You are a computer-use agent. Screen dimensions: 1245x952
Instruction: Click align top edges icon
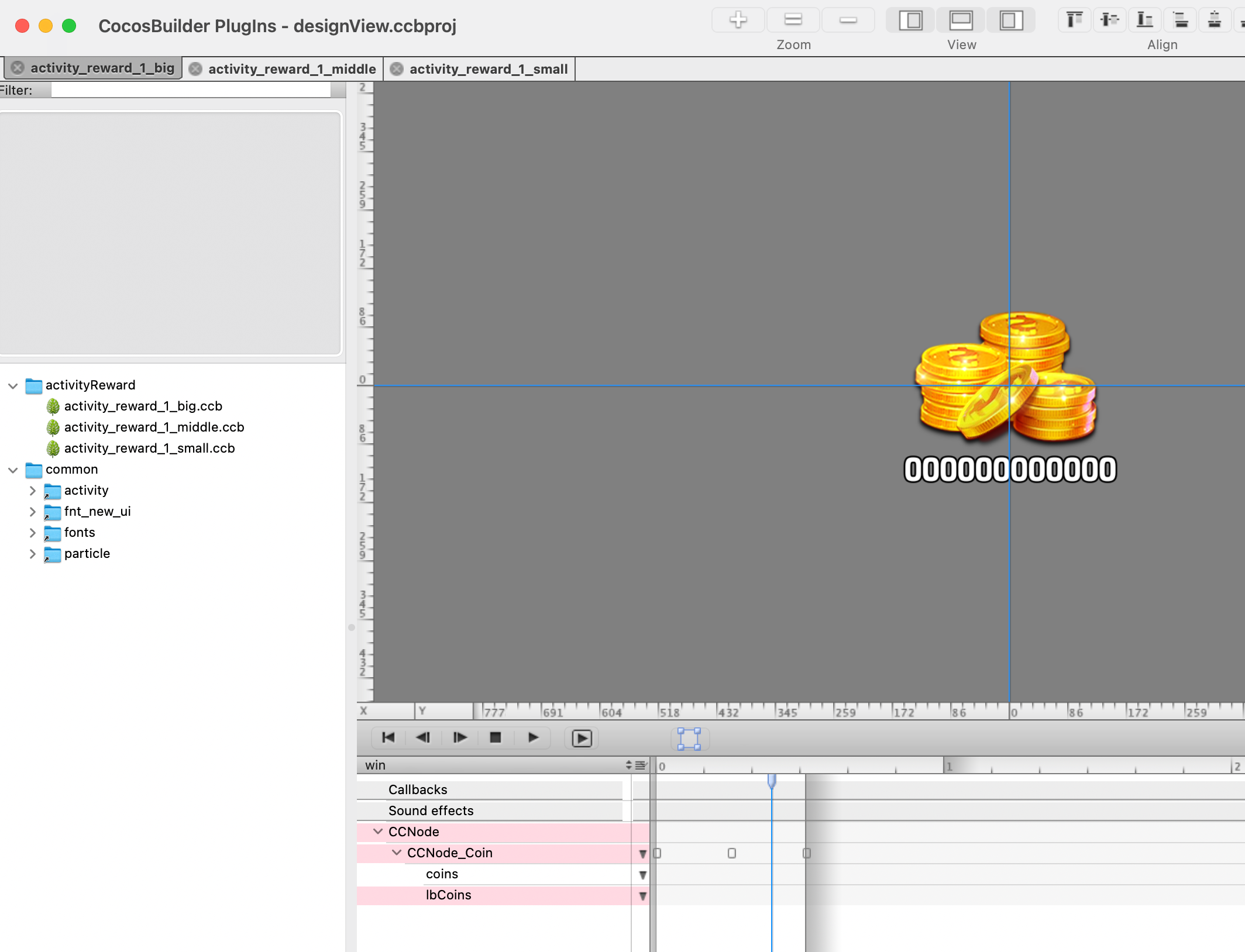coord(1074,20)
